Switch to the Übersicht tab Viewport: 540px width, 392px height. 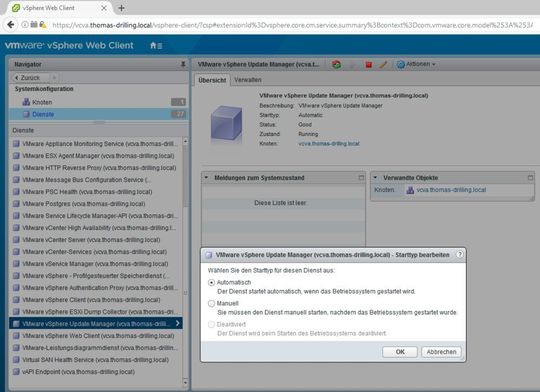[212, 80]
